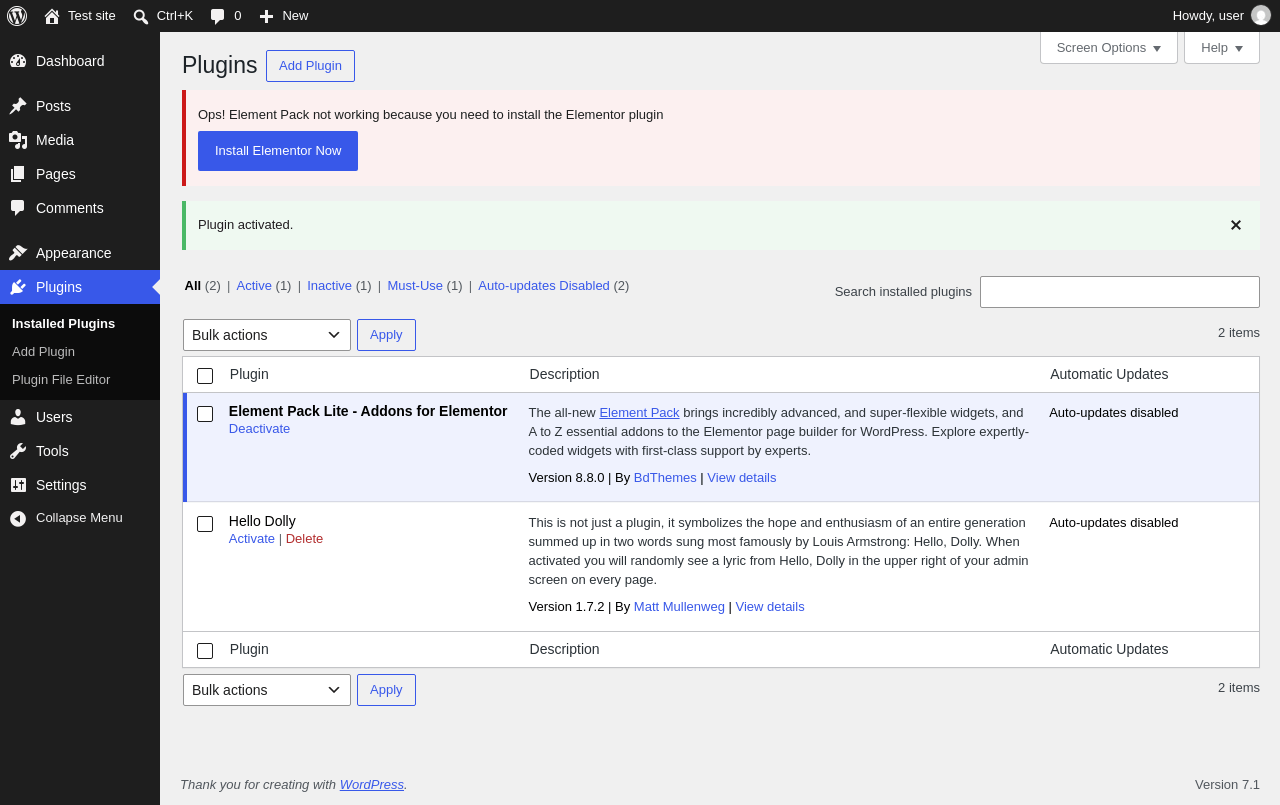Click the bottom Apply button
The width and height of the screenshot is (1280, 805).
tap(386, 690)
